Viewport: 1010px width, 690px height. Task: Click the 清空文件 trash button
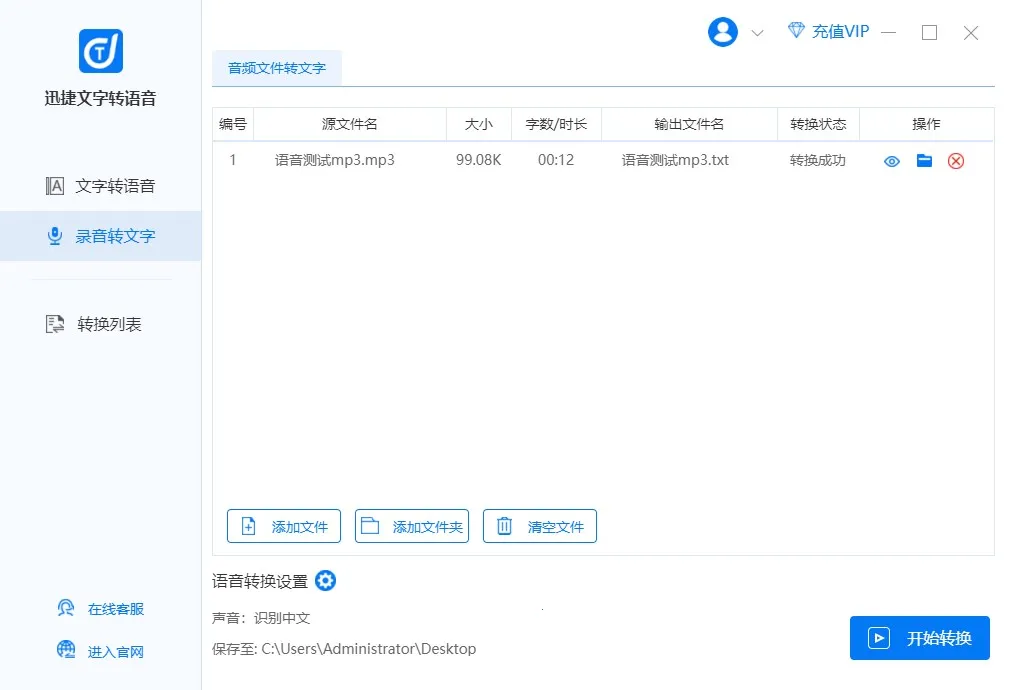click(540, 526)
